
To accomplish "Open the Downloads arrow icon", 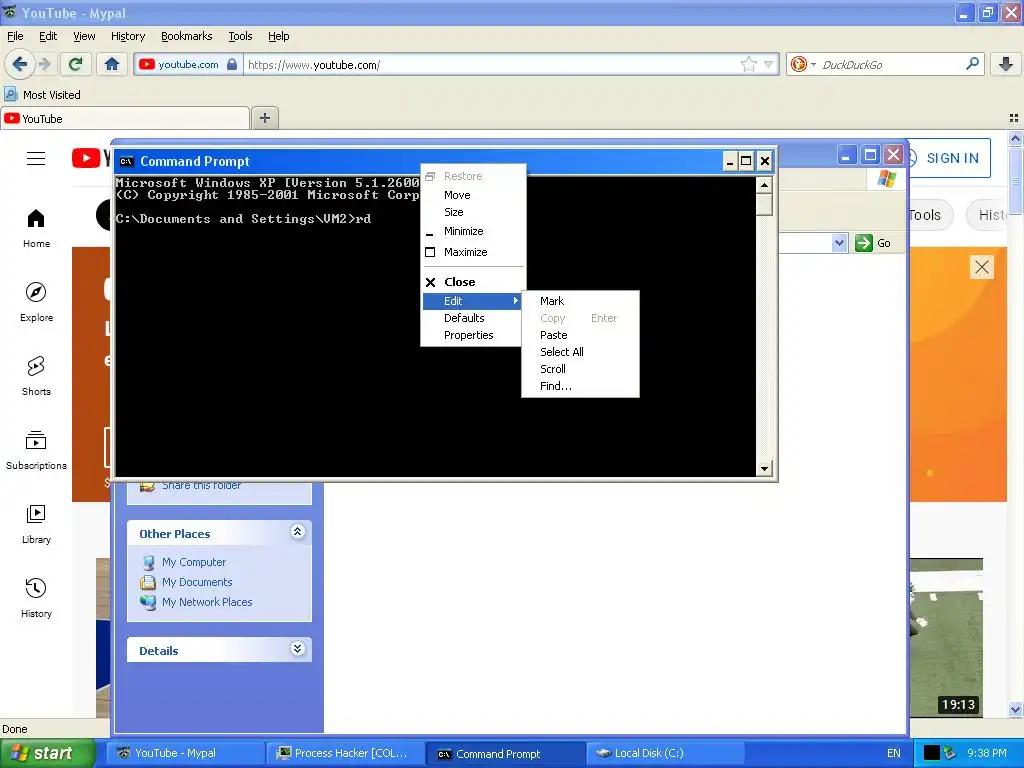I will point(1006,64).
